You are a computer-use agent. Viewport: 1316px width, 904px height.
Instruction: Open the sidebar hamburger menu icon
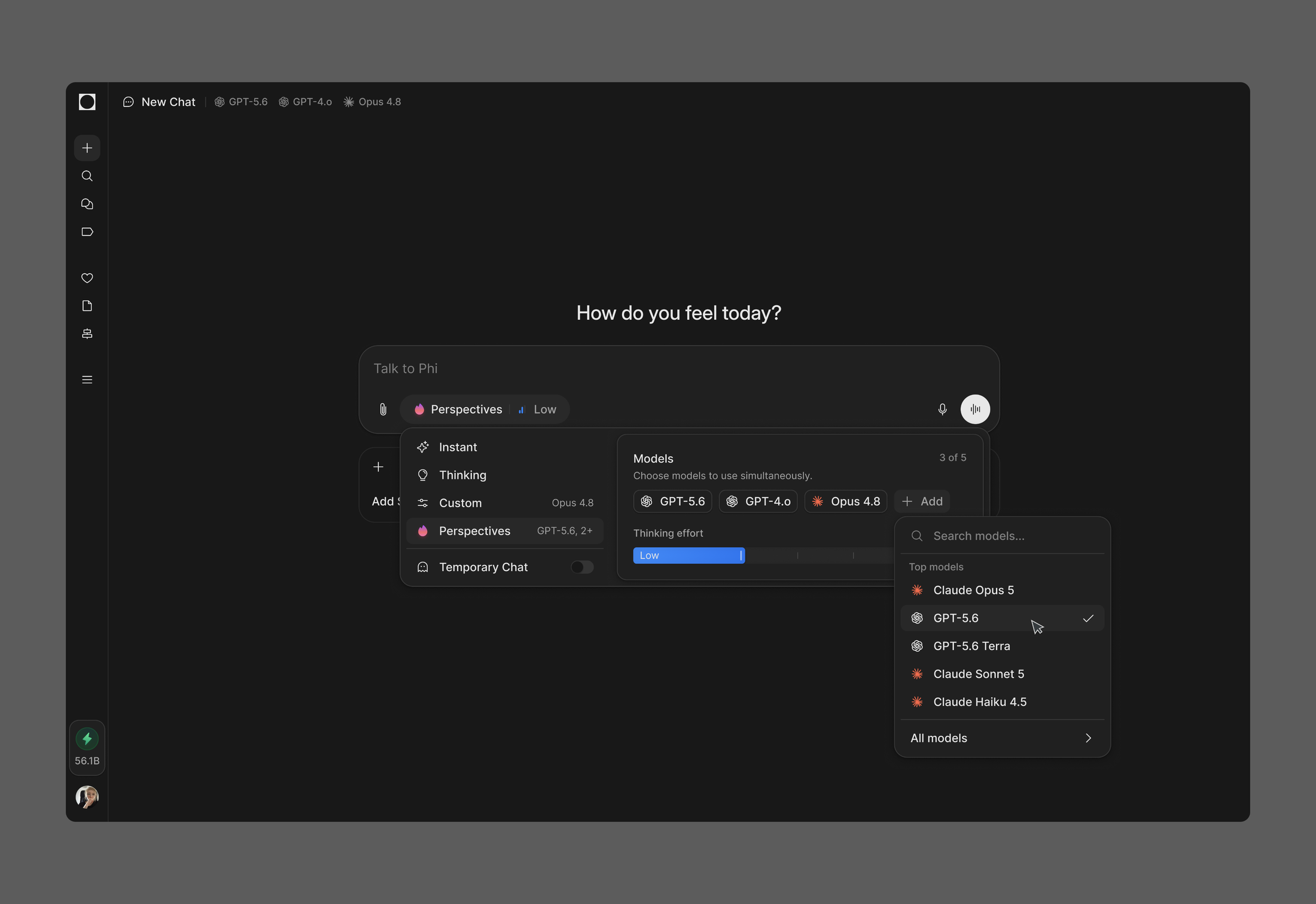(x=87, y=380)
